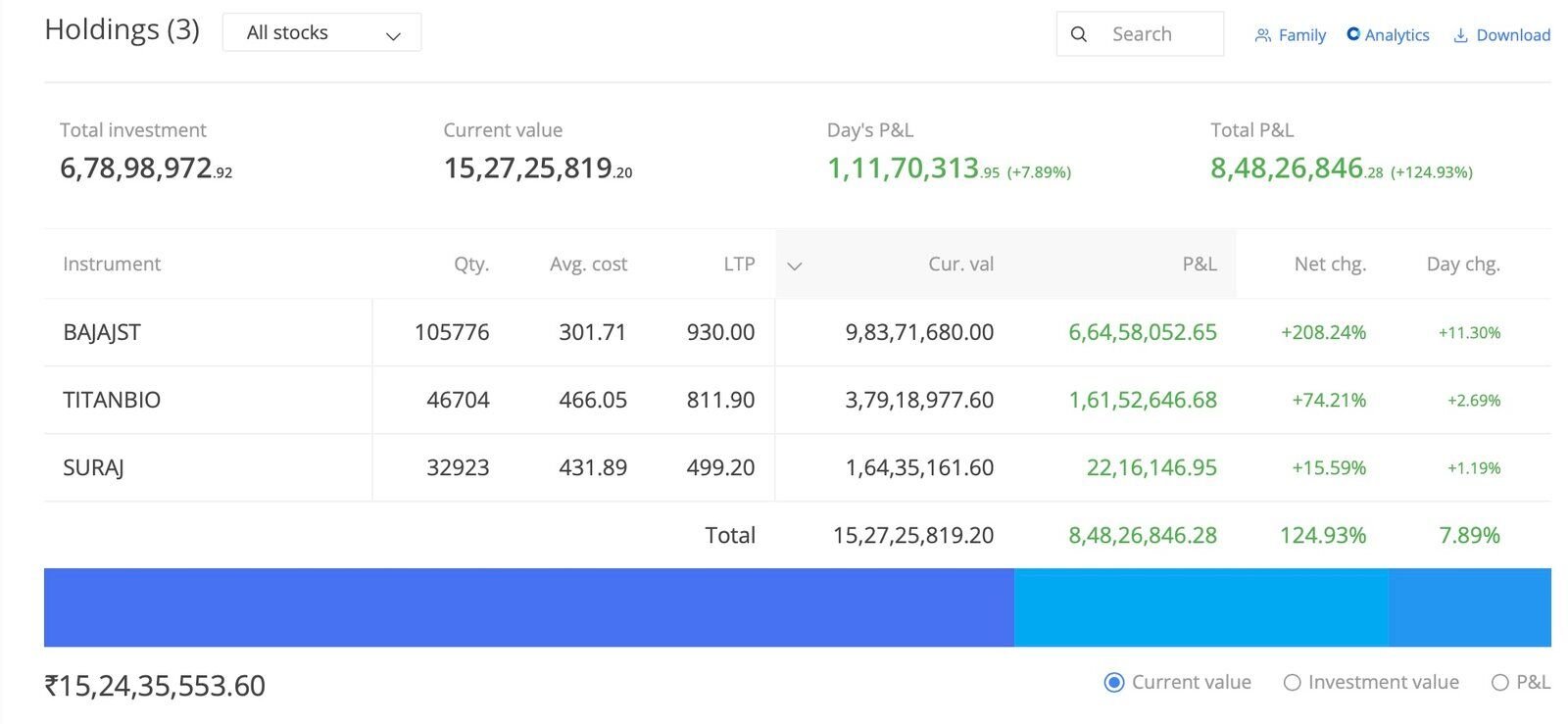Focus the Search input field
The image size is (1568, 724).
[x=1140, y=34]
